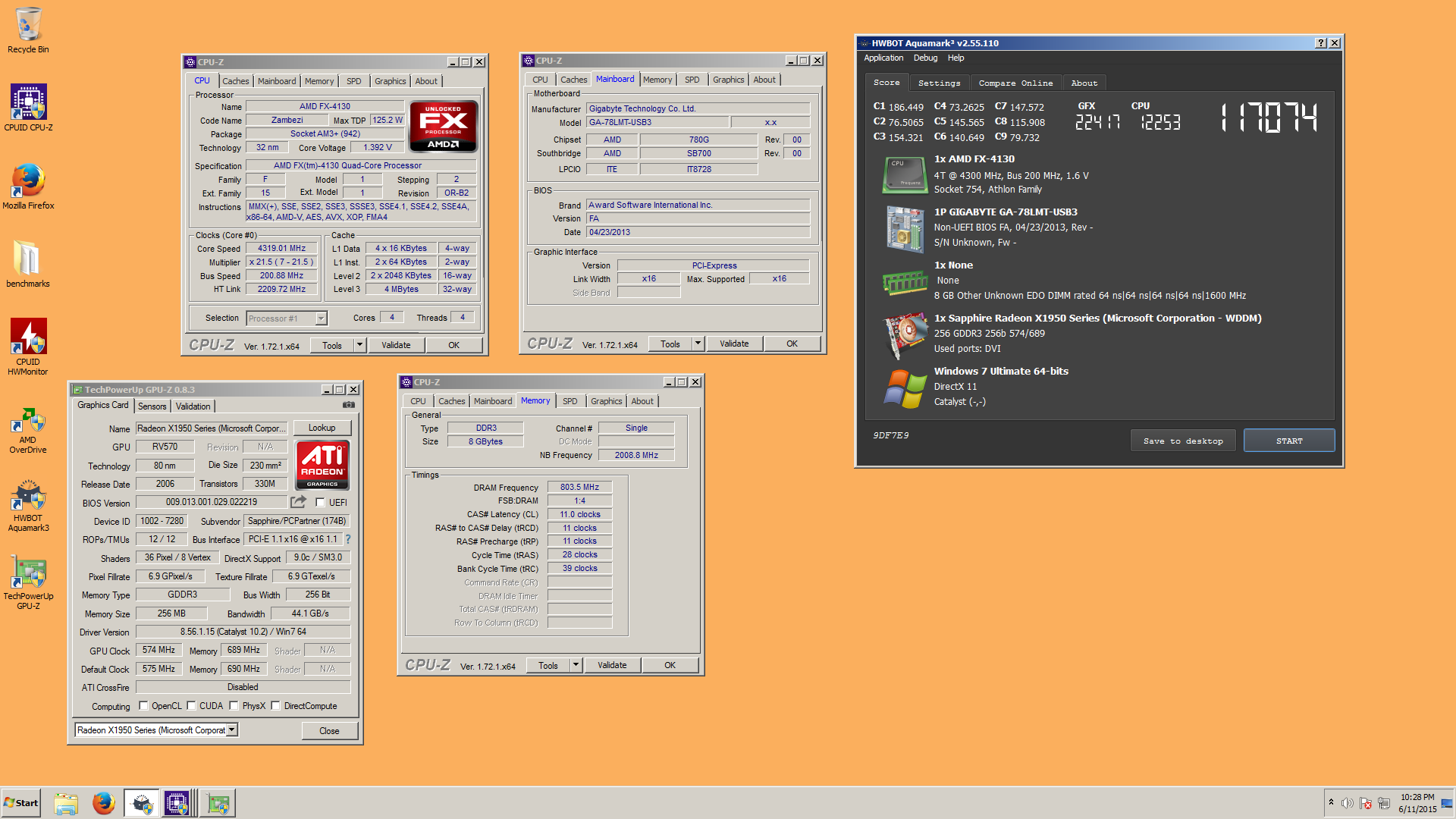Viewport: 1456px width, 819px height.
Task: Click the AMD FX processor logo
Action: tap(444, 126)
